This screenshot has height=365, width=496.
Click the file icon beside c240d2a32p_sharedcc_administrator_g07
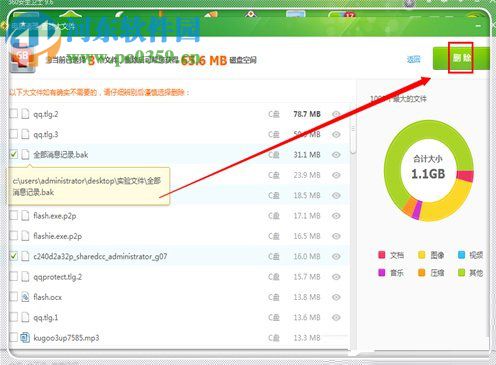click(x=25, y=256)
